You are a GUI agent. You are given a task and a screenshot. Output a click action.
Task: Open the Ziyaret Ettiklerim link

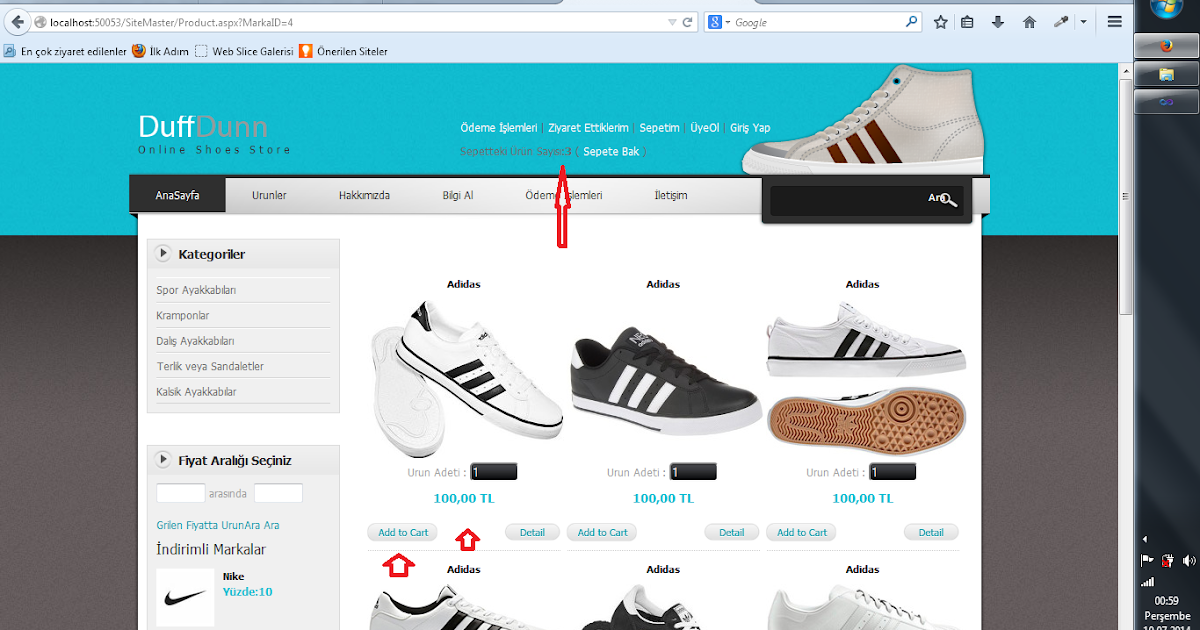tap(588, 128)
